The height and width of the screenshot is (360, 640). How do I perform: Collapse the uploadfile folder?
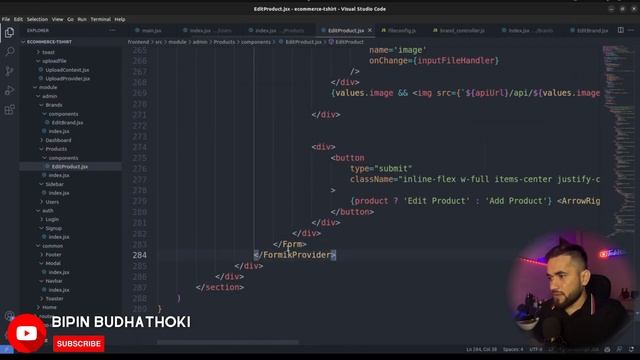point(54,61)
